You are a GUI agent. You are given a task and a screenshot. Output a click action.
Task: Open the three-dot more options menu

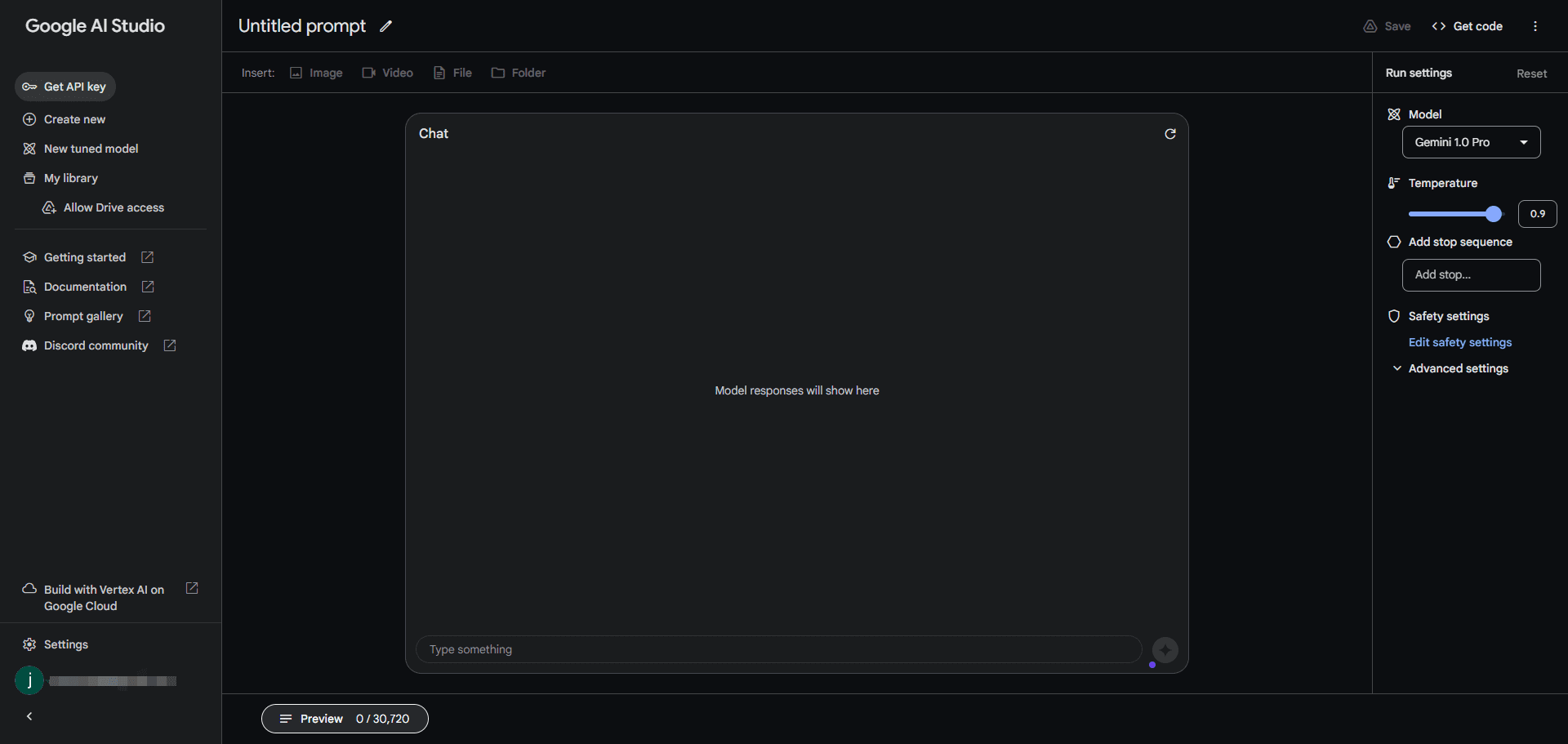tap(1535, 26)
